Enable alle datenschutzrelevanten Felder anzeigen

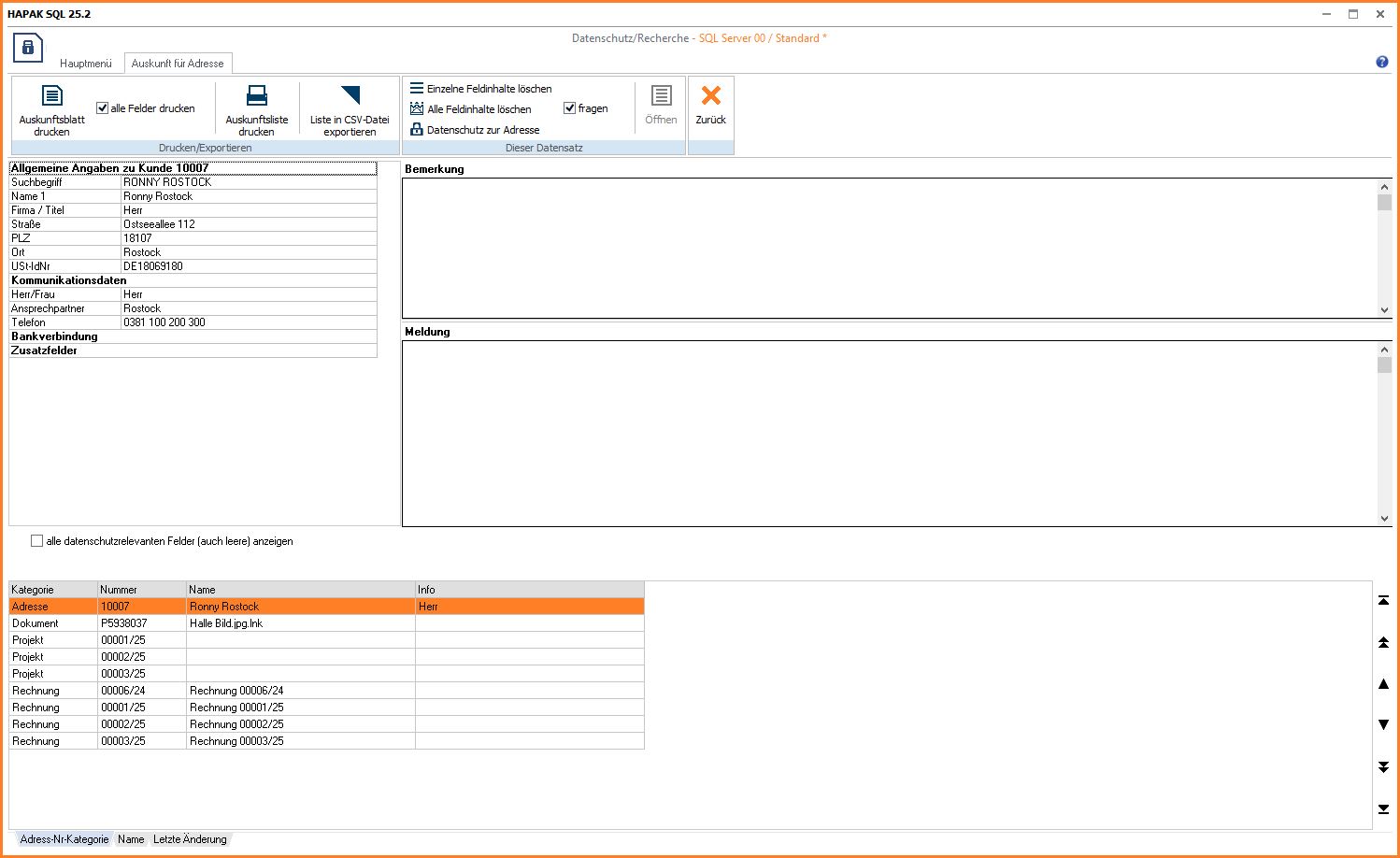[37, 541]
